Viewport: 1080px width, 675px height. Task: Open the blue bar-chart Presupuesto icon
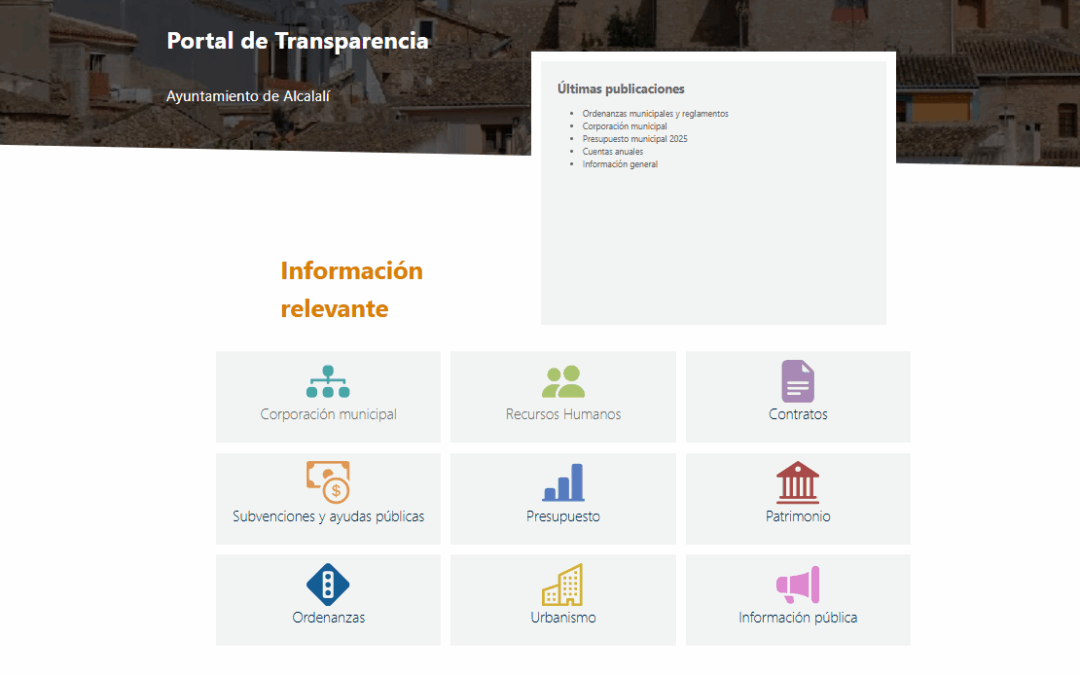pos(563,482)
